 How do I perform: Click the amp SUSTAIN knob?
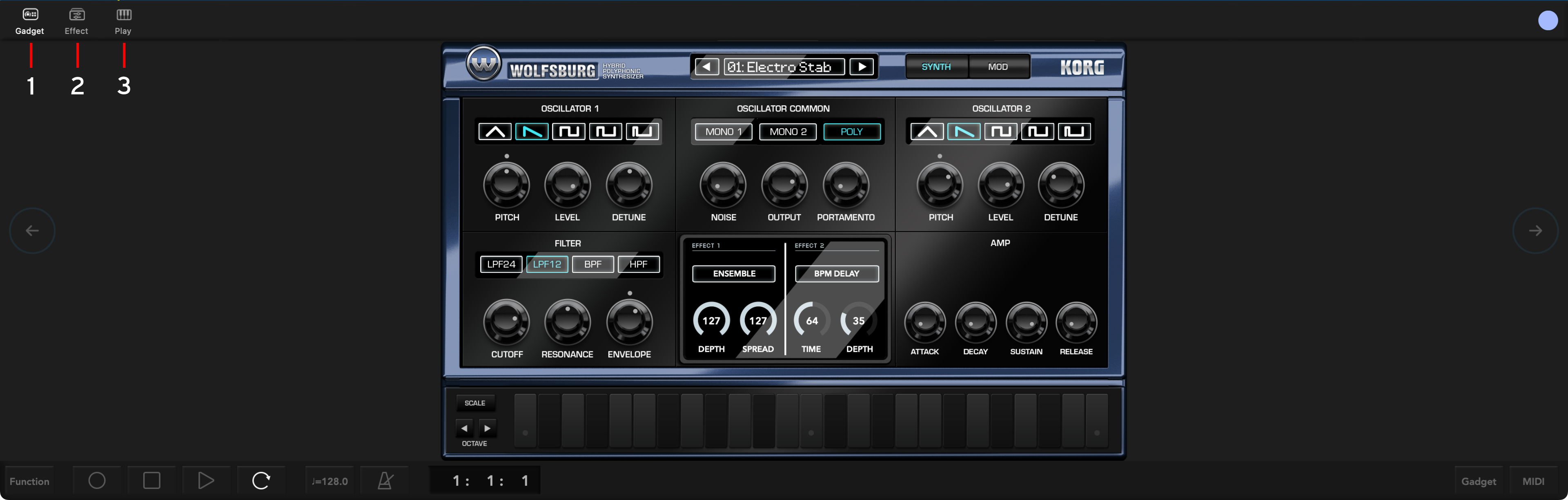pyautogui.click(x=1026, y=322)
